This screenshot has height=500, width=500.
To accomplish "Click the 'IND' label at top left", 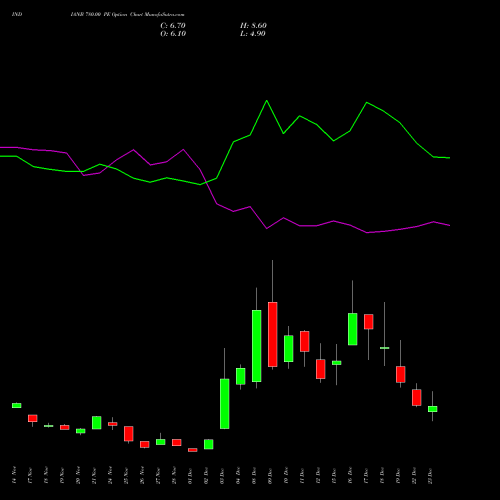I will 17,14.
